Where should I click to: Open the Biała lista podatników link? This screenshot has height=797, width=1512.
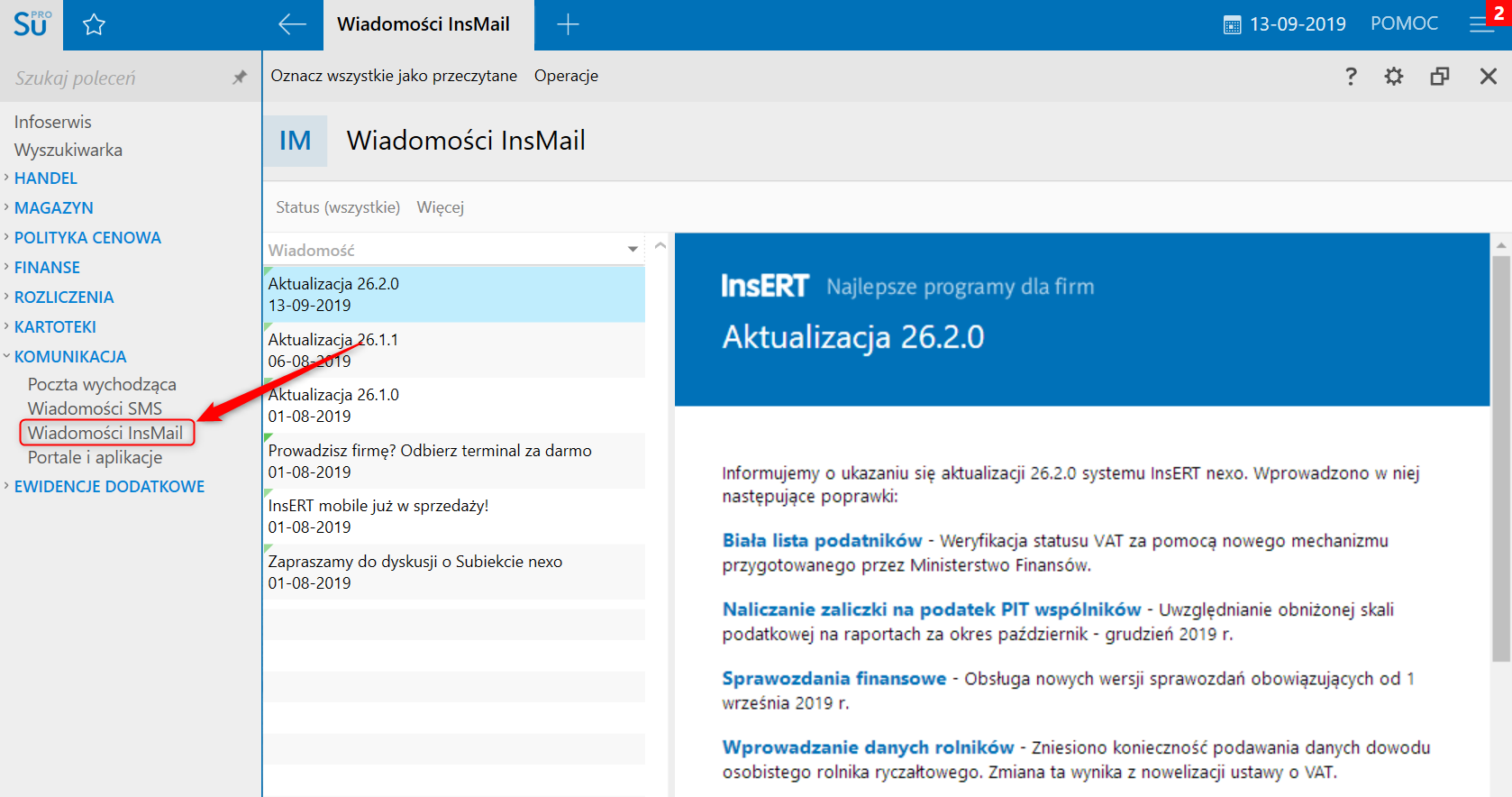pyautogui.click(x=822, y=541)
